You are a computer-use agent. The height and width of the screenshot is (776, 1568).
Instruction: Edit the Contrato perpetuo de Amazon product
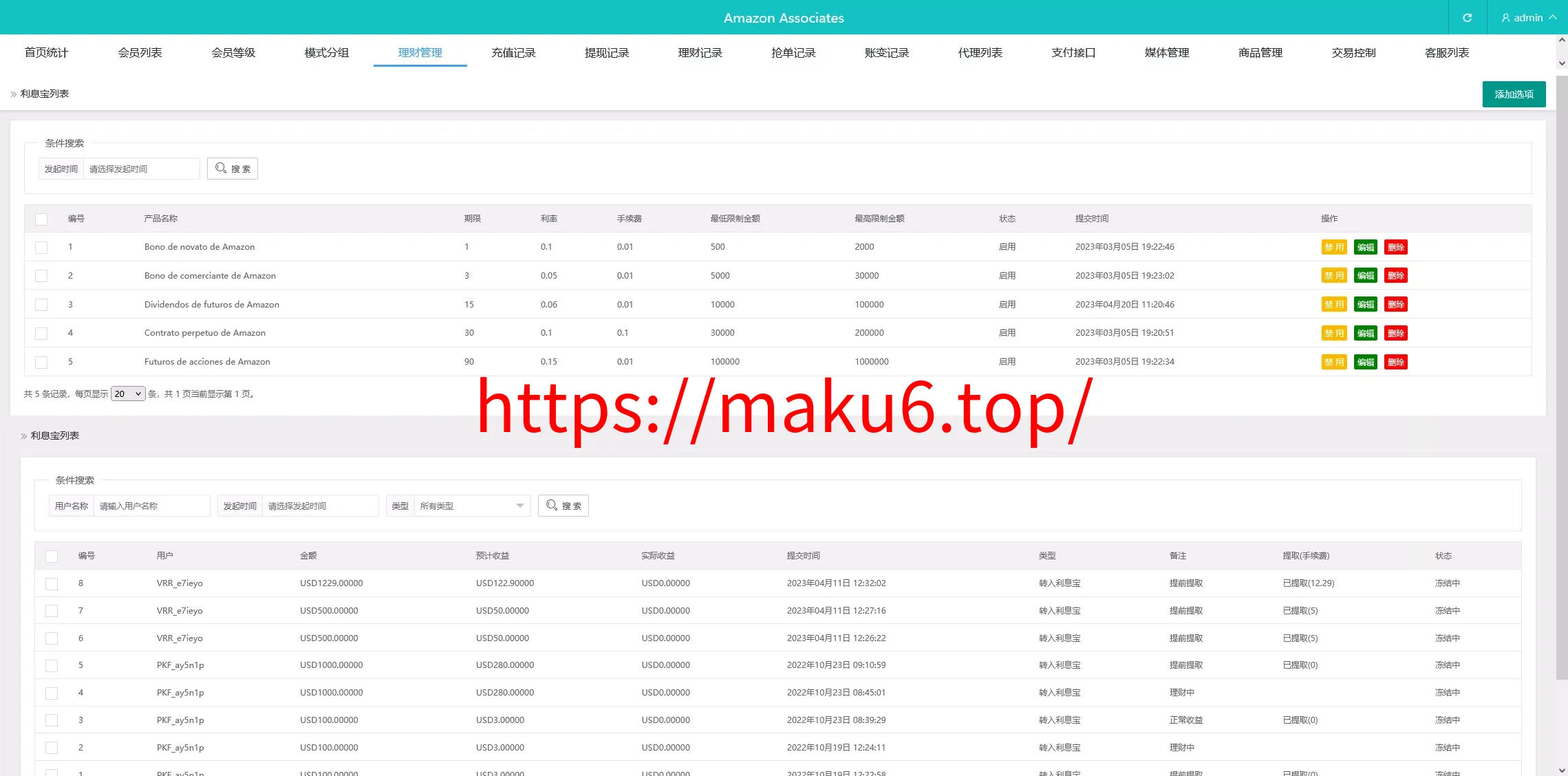pyautogui.click(x=1366, y=333)
